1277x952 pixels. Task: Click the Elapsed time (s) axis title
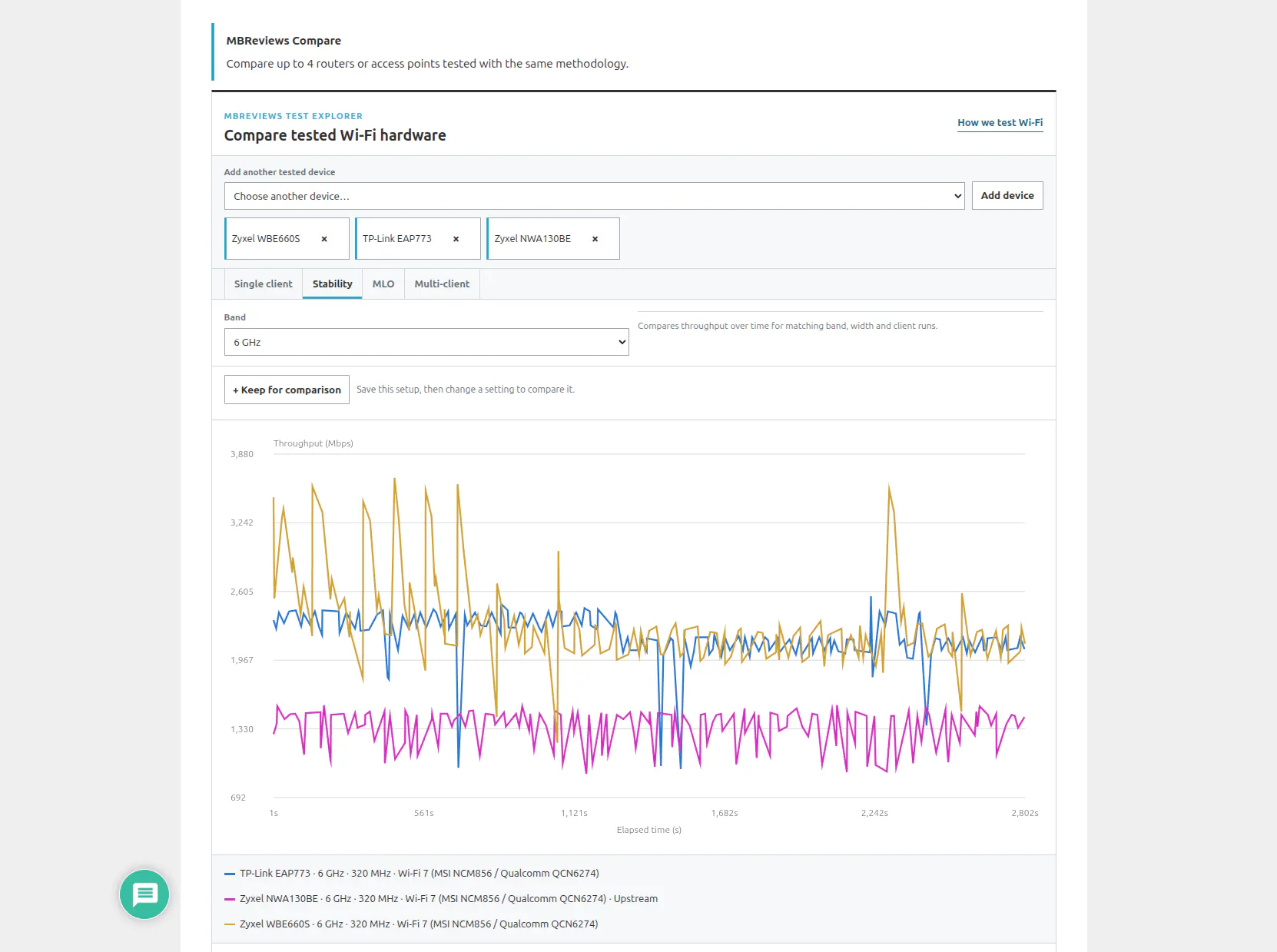[649, 830]
